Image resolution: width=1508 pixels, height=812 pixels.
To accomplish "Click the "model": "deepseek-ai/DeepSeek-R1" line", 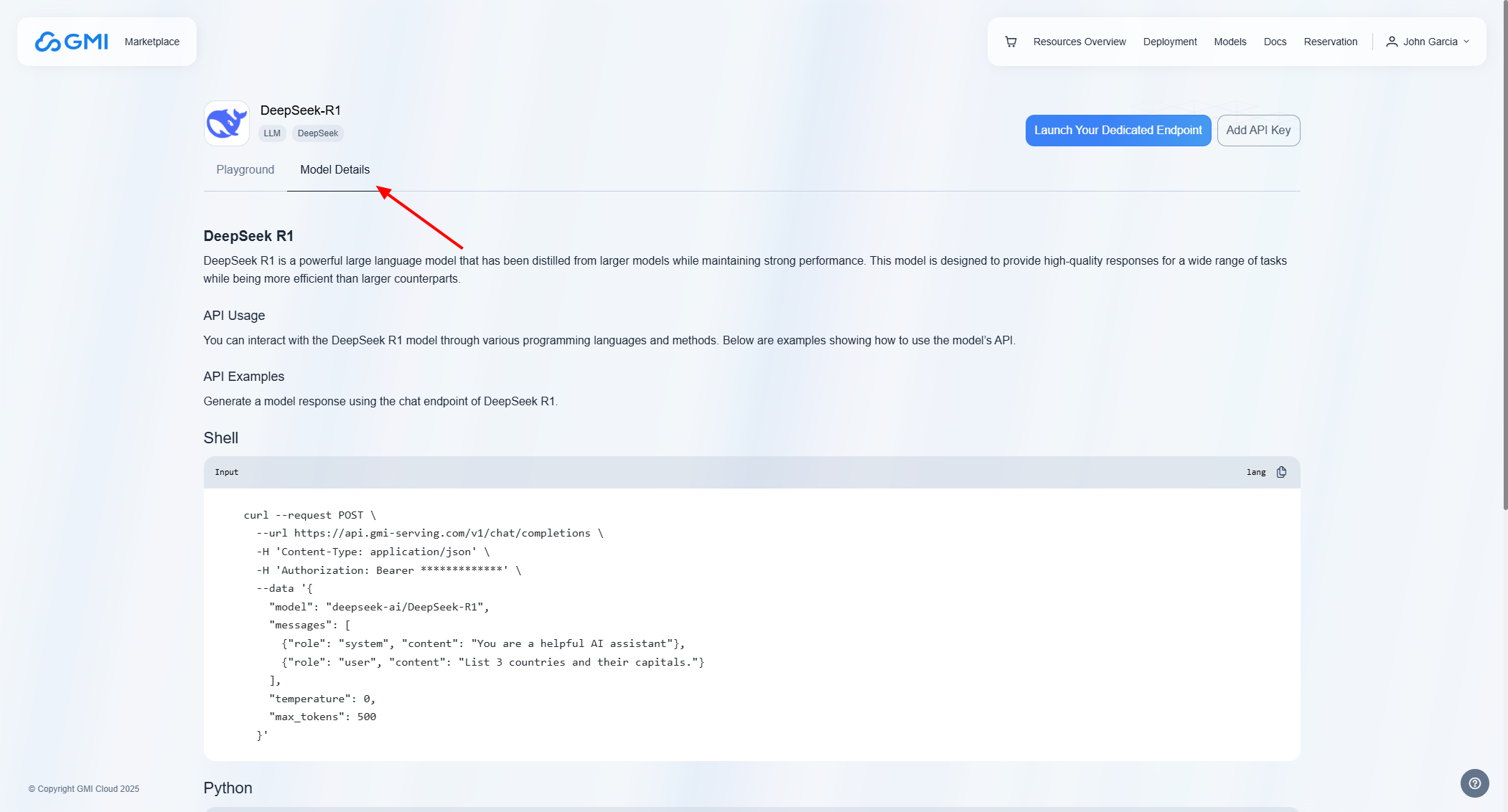I will tap(379, 607).
